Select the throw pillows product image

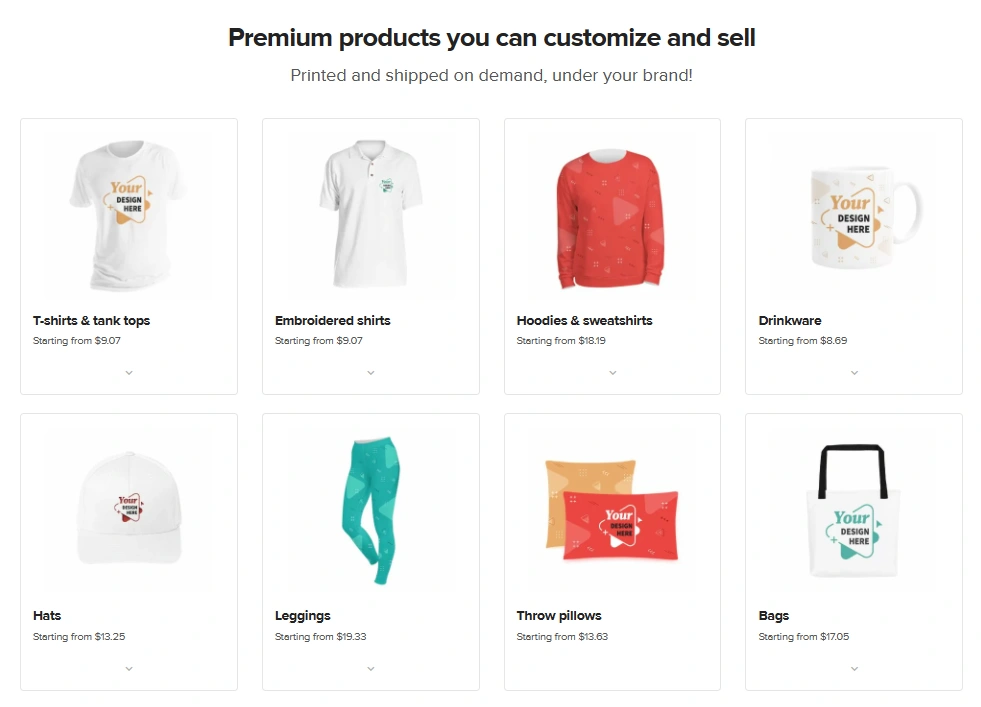coord(612,512)
